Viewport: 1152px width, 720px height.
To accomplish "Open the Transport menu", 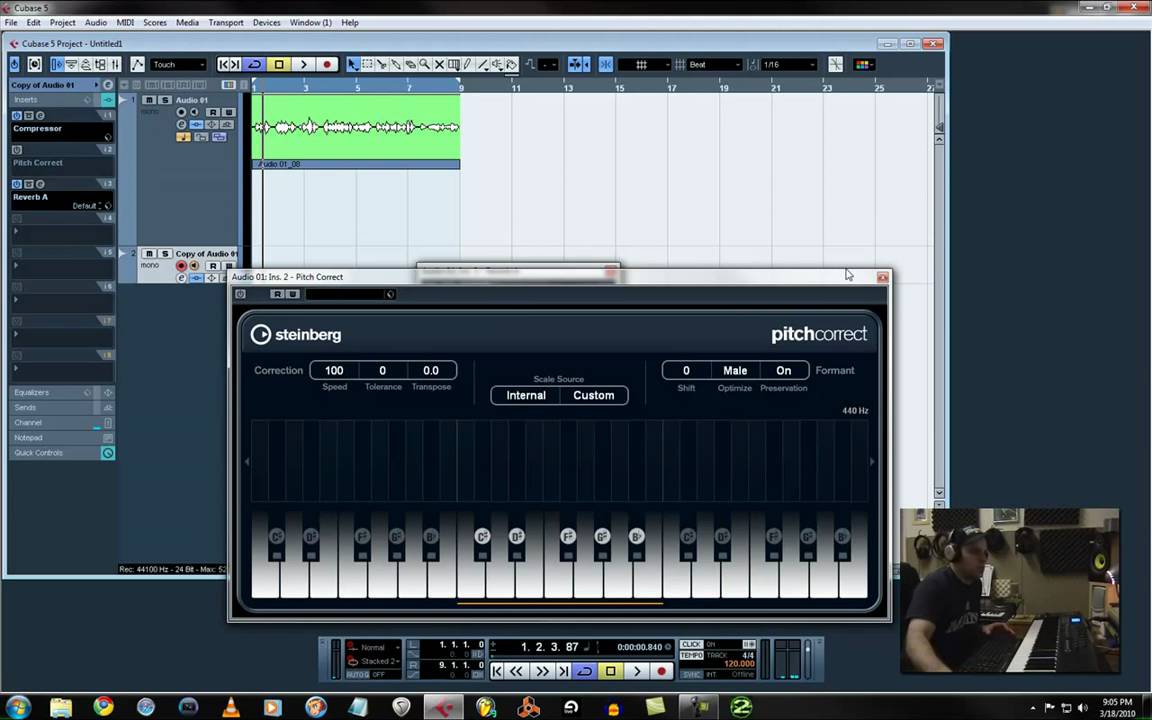I will click(225, 22).
